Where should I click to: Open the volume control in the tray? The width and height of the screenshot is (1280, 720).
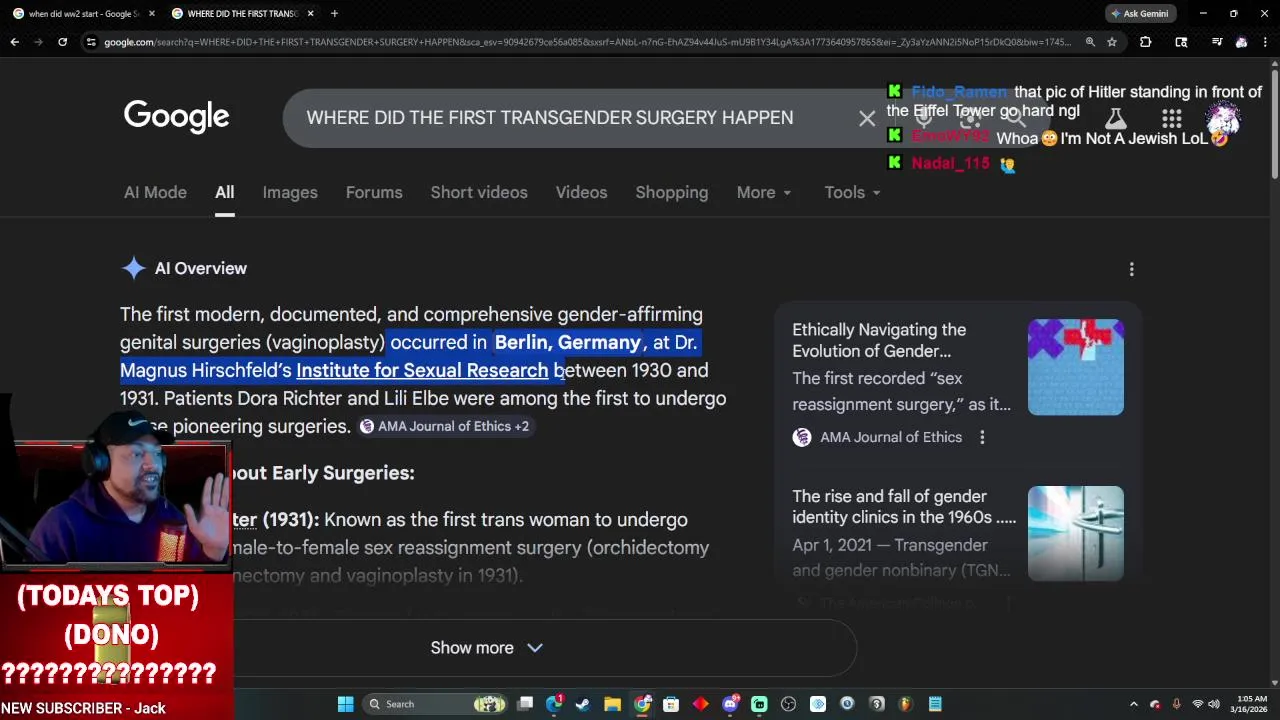1214,704
